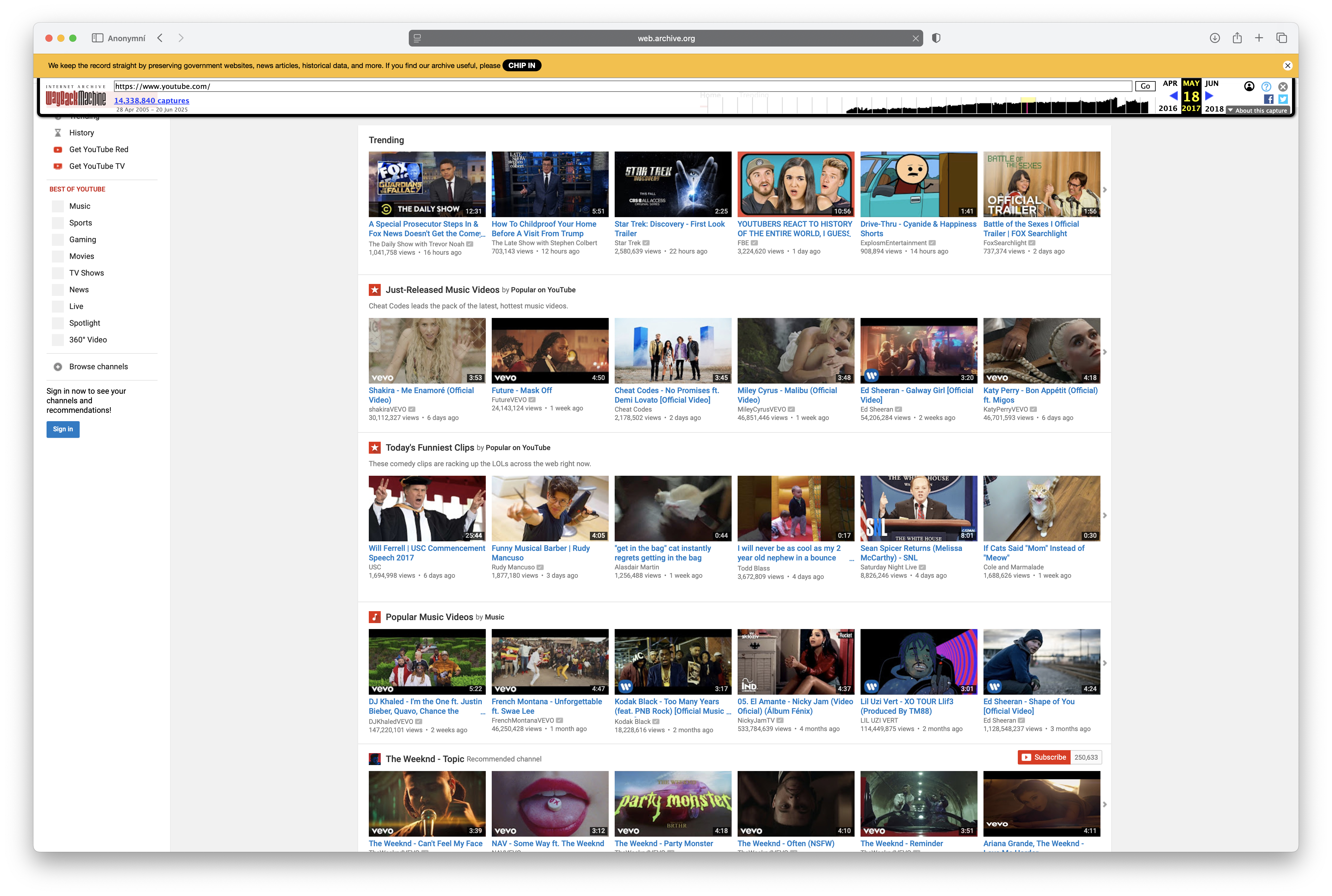Open the Wayback Machine help question mark
Viewport: 1332px width, 896px height.
tap(1266, 86)
